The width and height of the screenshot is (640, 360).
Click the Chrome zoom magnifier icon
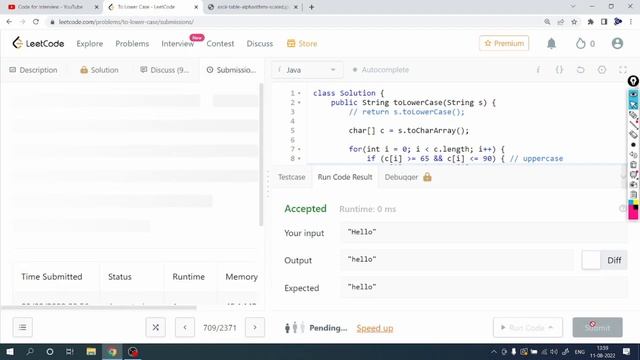pos(547,22)
